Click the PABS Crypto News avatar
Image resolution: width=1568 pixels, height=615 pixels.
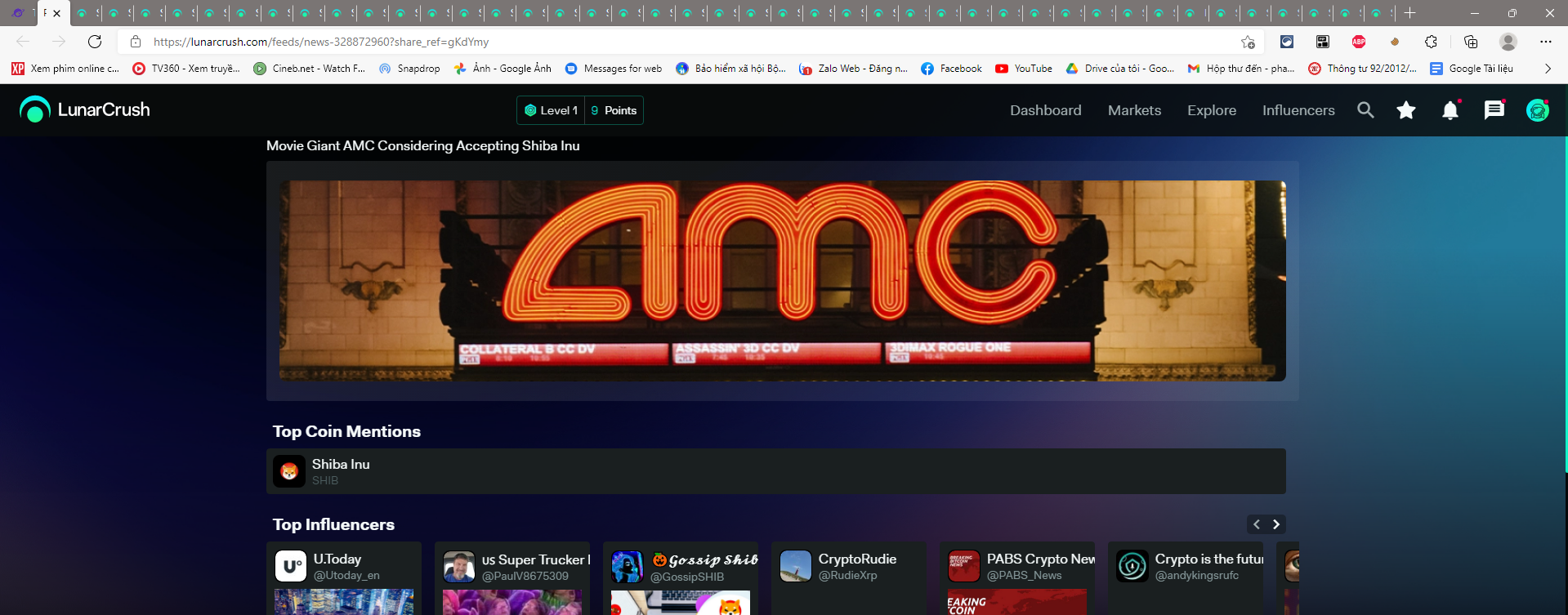[964, 566]
